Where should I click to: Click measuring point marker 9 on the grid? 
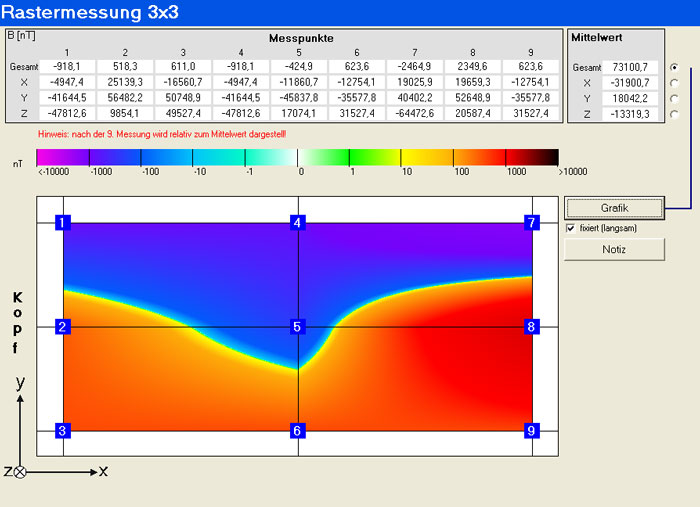[533, 431]
